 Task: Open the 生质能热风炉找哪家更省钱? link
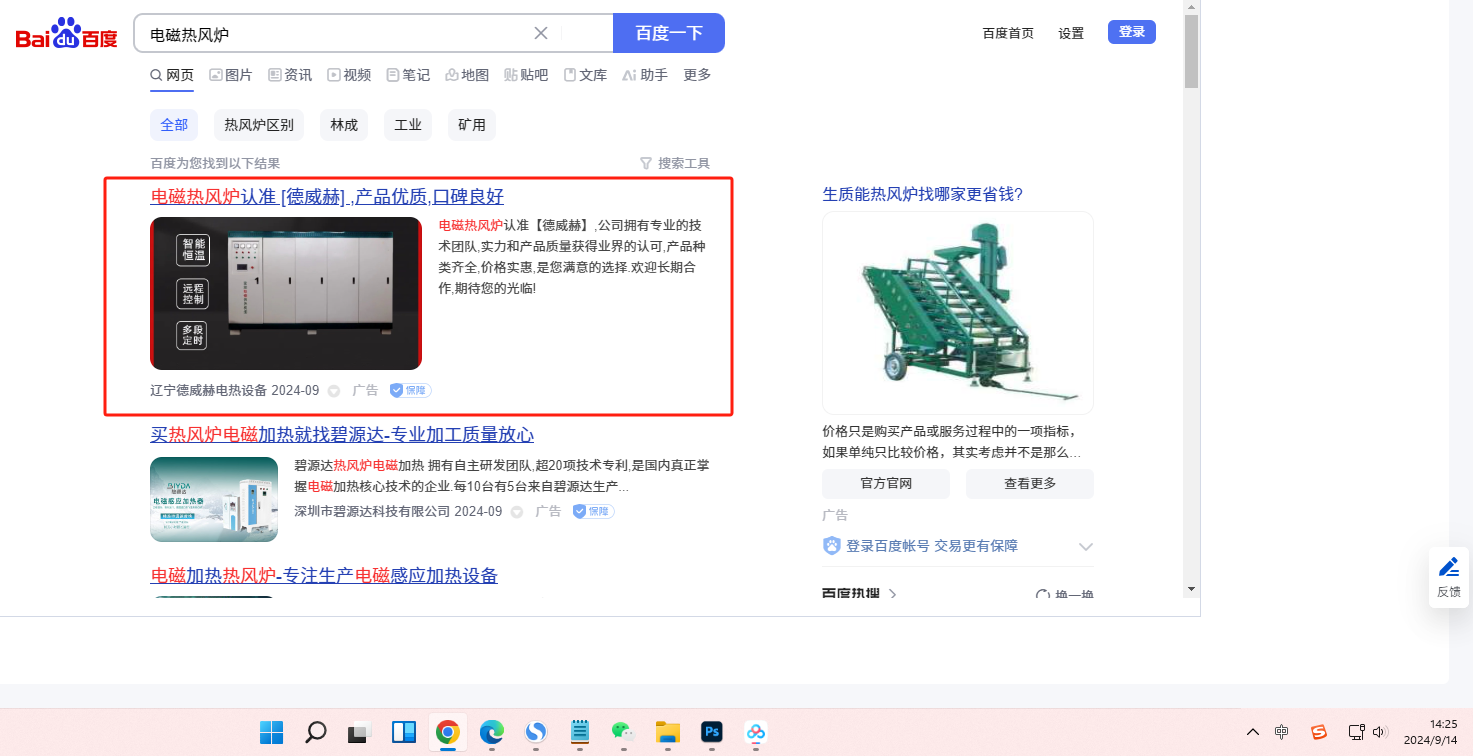pos(922,194)
